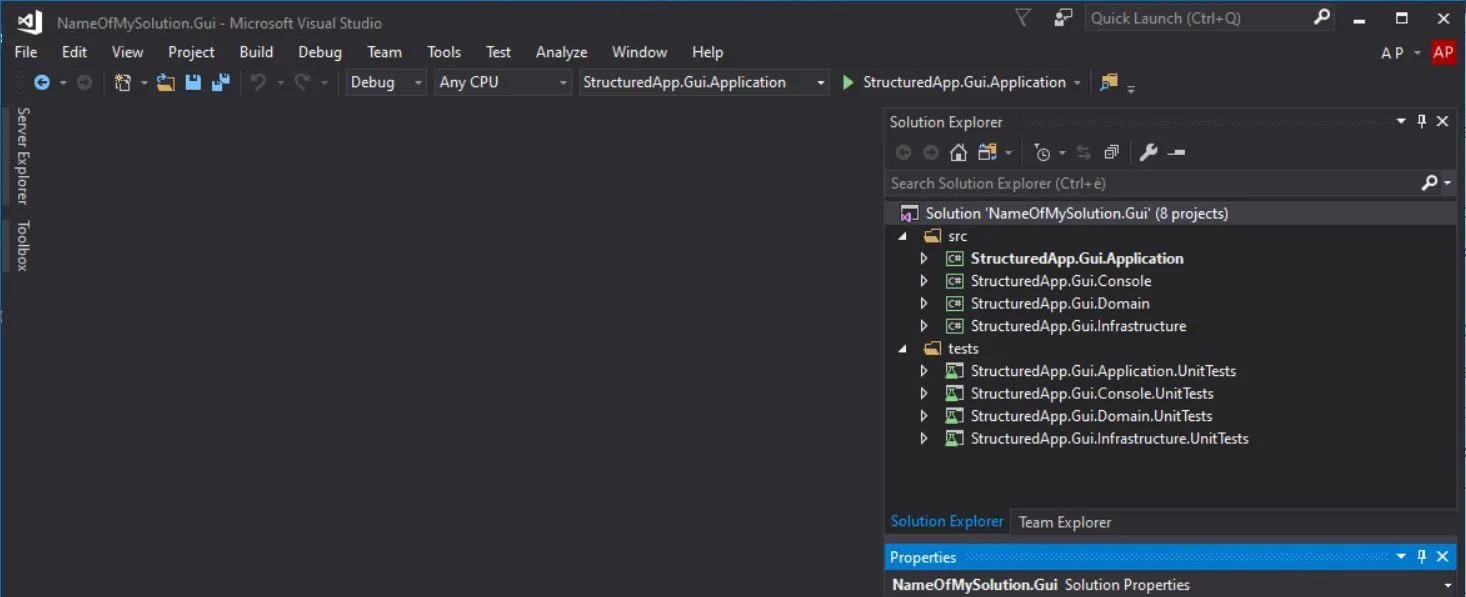Toggle pin on the Solution Explorer panel

(x=1421, y=121)
